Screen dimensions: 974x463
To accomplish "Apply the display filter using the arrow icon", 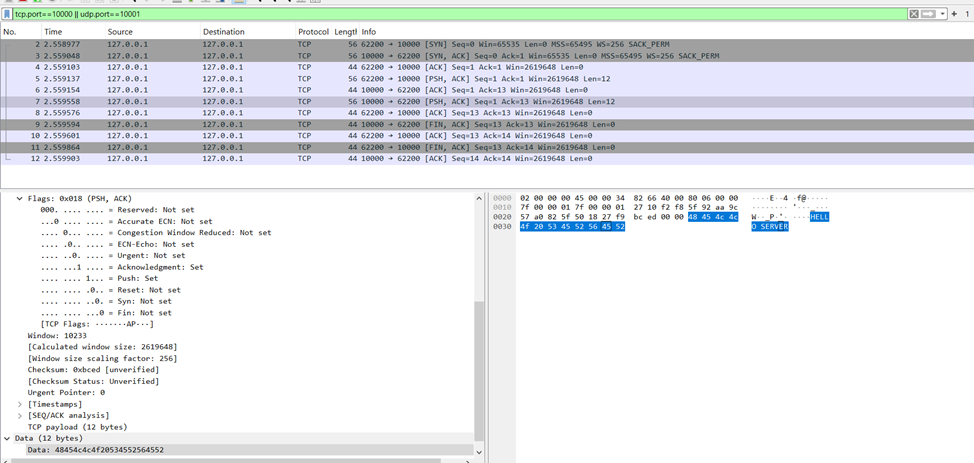I will [x=928, y=14].
